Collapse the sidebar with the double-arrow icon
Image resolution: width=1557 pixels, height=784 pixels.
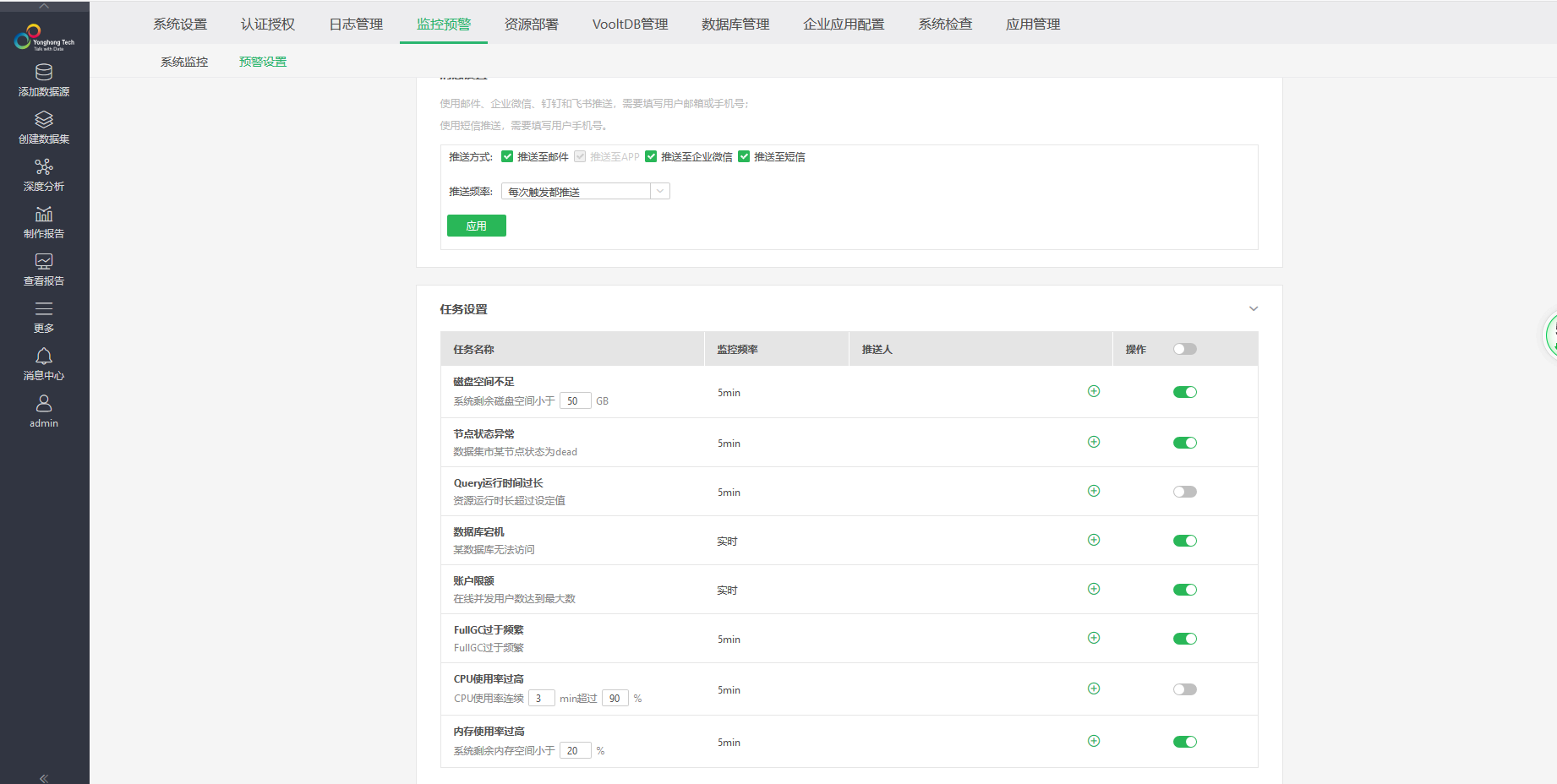pyautogui.click(x=44, y=778)
